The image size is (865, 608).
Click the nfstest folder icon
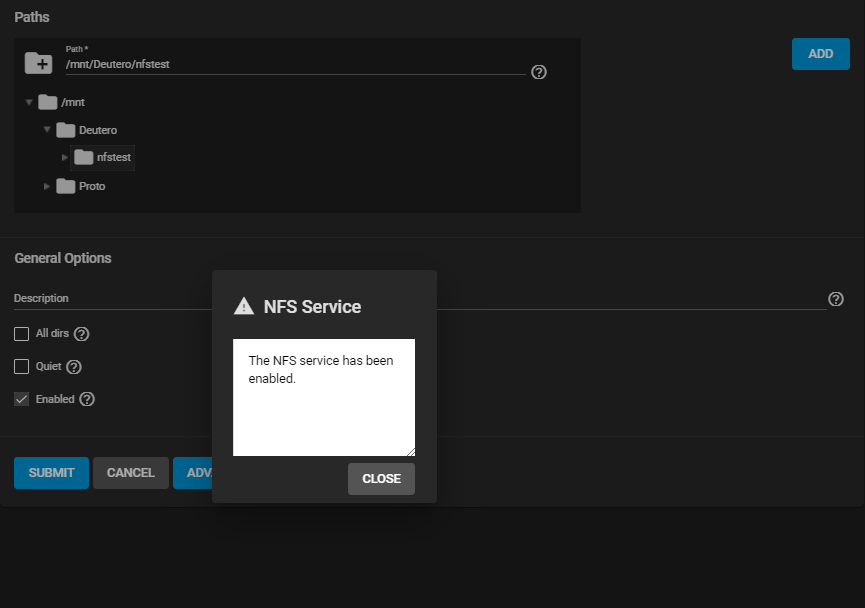tap(84, 157)
